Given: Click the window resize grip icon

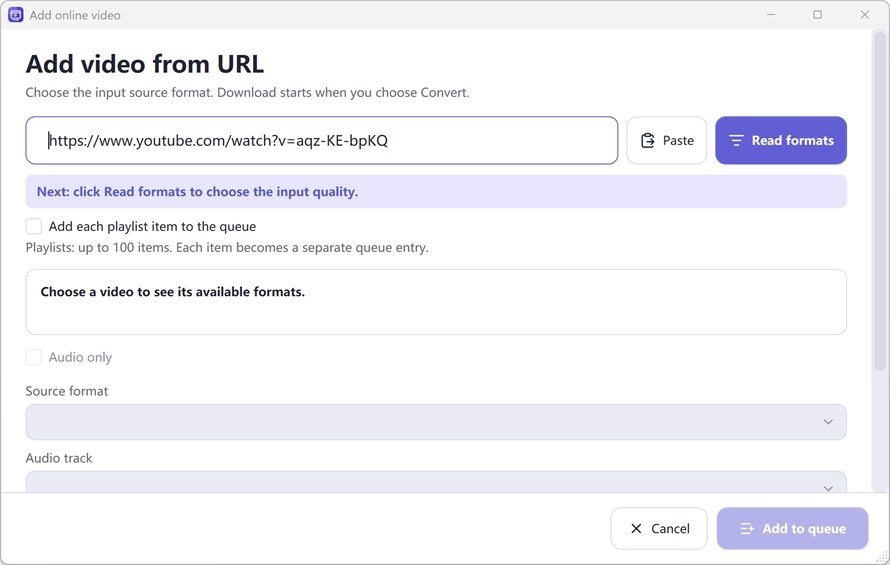Looking at the screenshot, I should pyautogui.click(x=883, y=558).
